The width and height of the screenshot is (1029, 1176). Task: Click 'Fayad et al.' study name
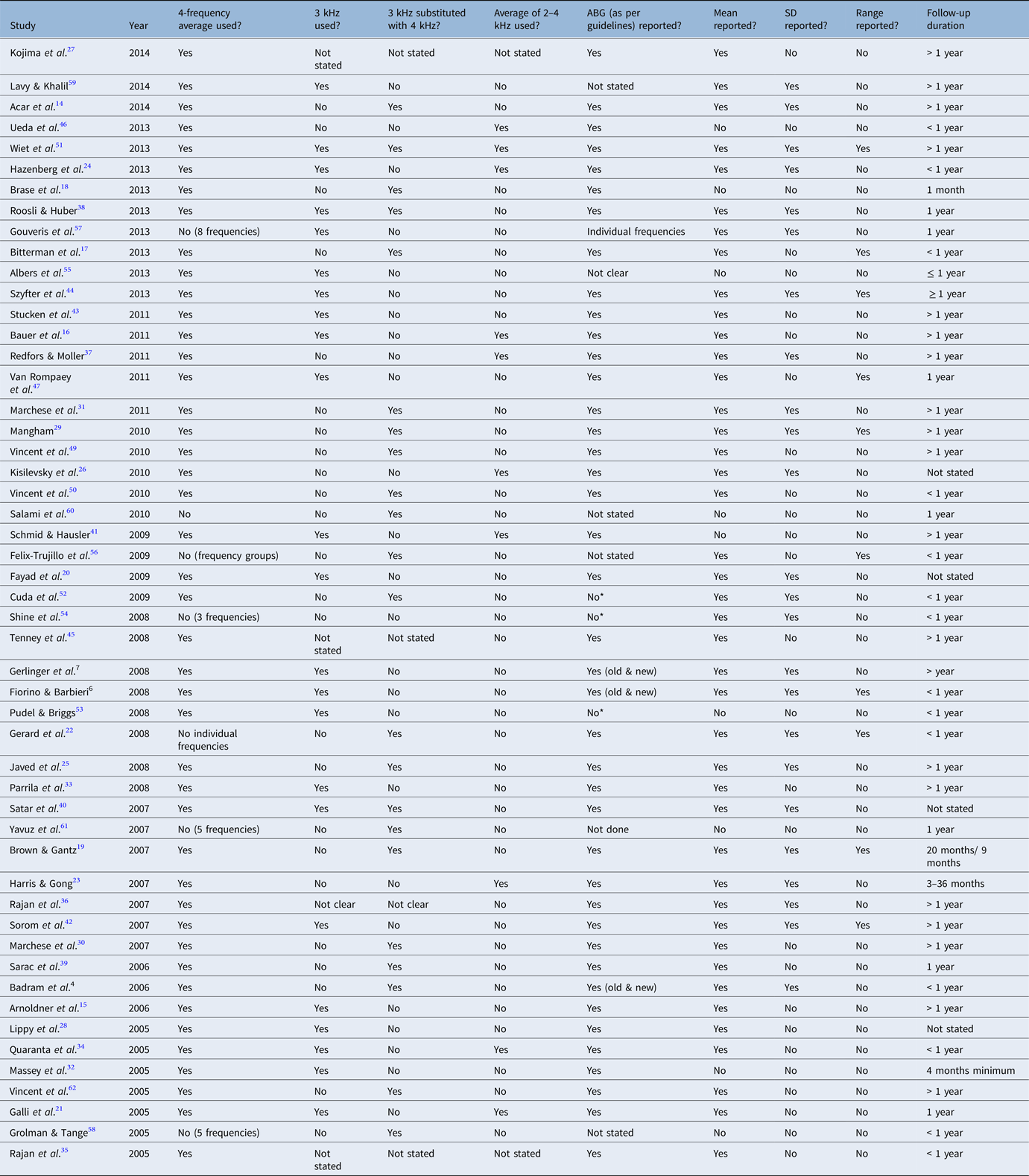36,577
